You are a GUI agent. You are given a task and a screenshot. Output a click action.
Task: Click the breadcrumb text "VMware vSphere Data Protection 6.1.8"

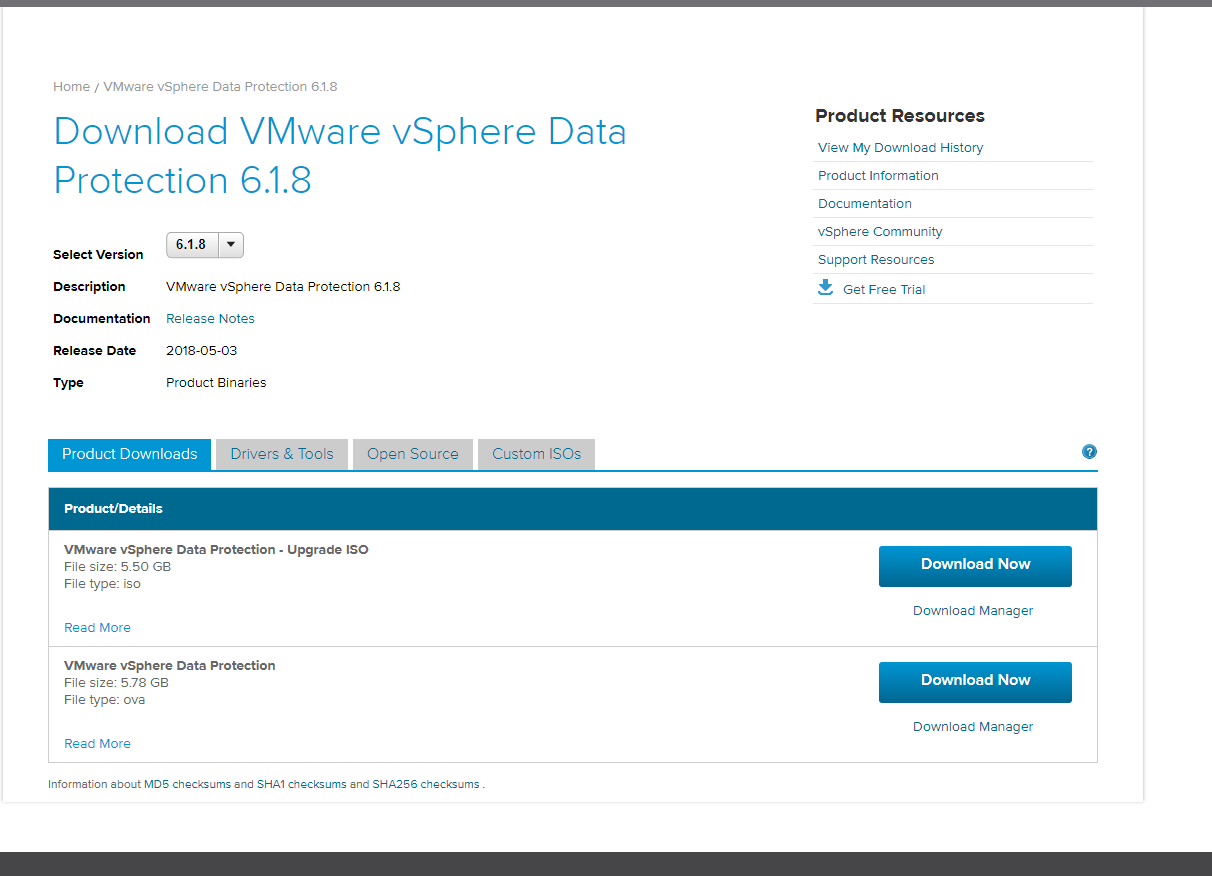click(x=220, y=87)
